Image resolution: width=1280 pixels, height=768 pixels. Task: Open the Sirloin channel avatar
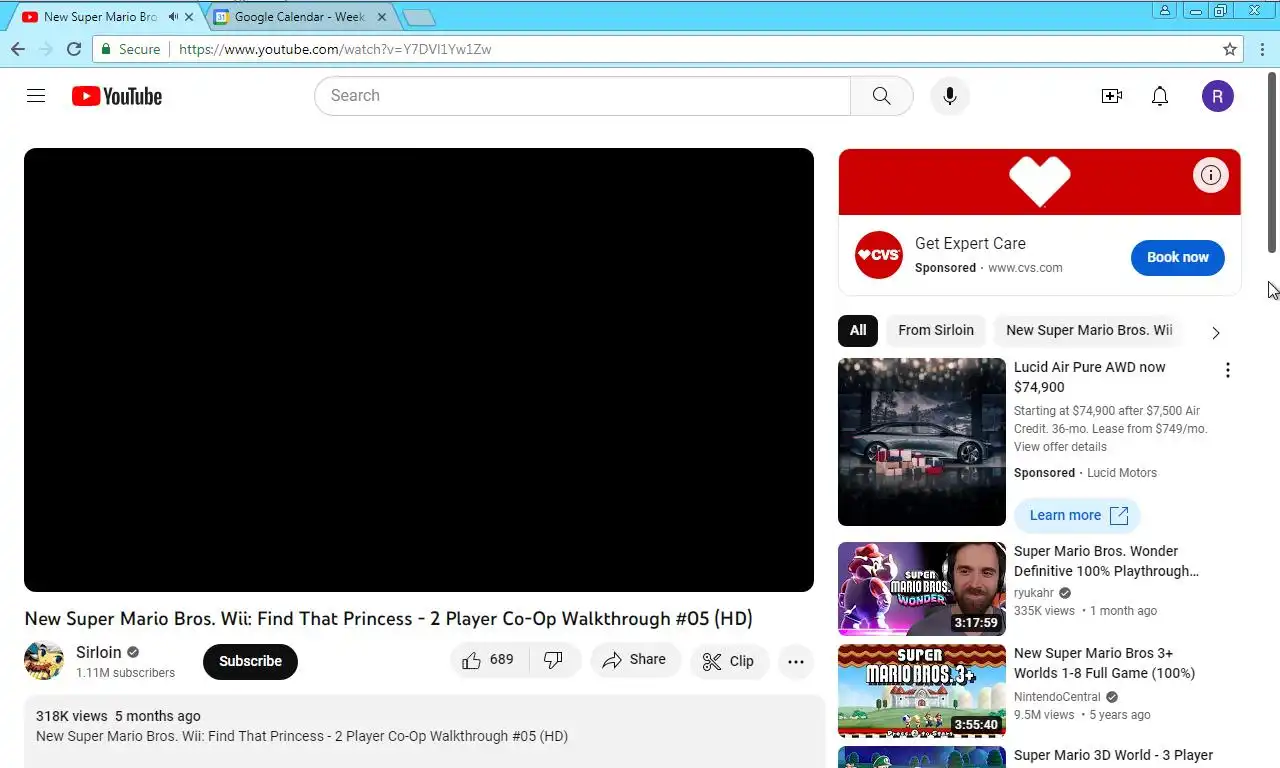click(x=44, y=661)
